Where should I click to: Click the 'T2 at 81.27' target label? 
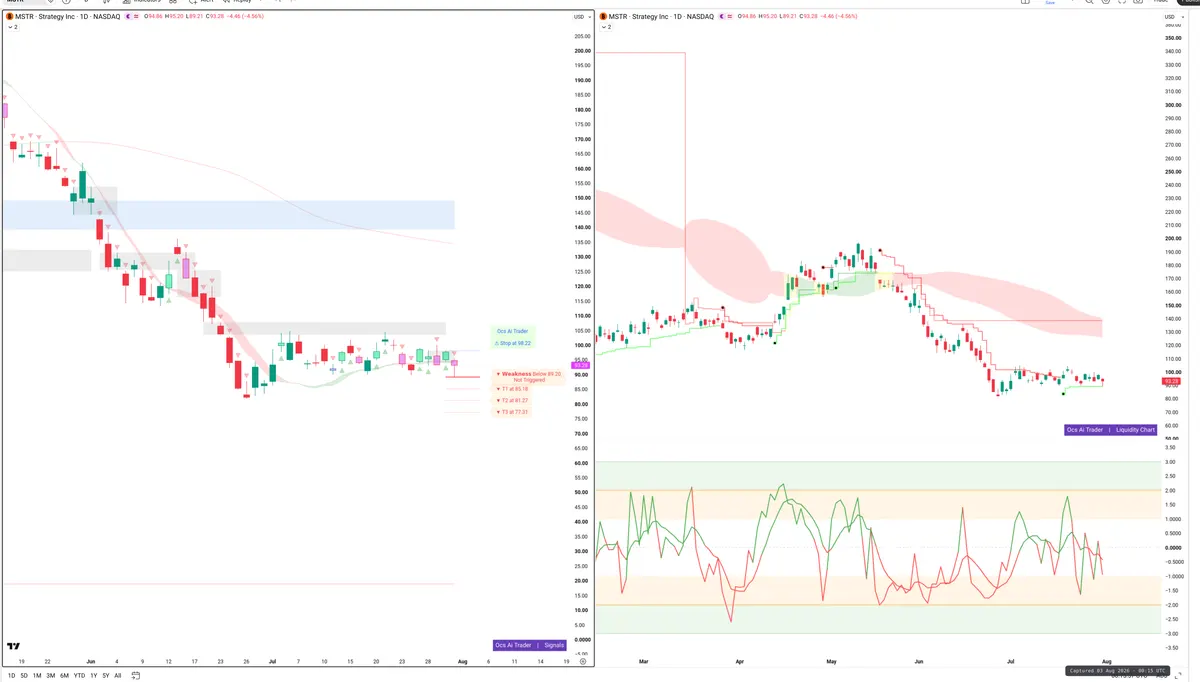513,400
